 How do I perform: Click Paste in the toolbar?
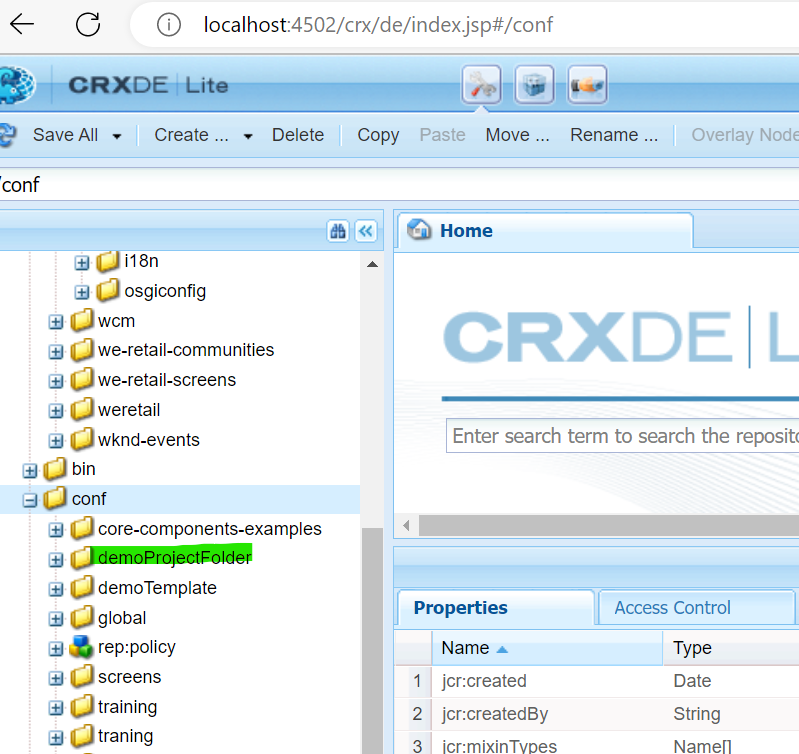click(442, 135)
